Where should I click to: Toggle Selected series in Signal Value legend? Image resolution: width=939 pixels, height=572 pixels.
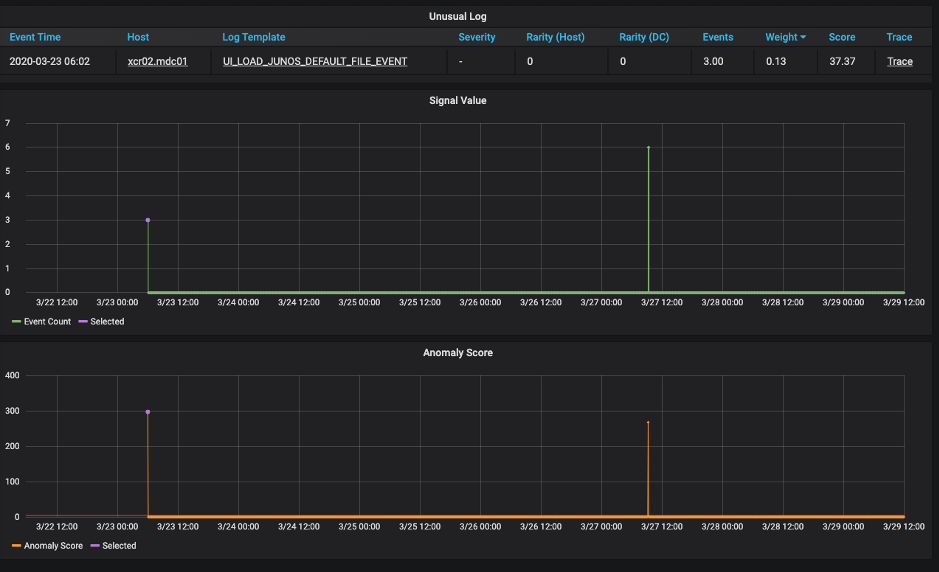107,322
